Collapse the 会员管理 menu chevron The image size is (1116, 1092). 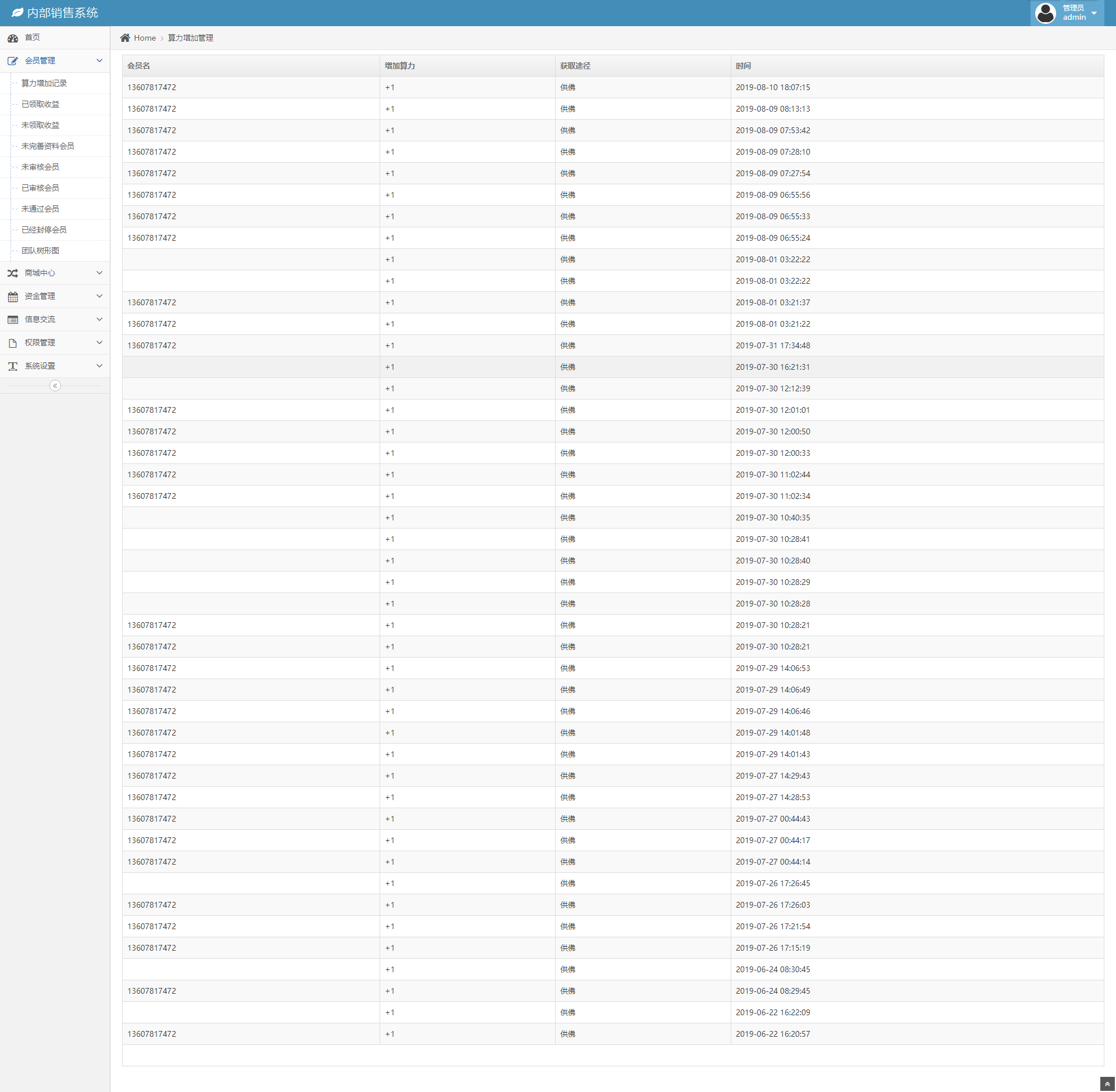99,60
